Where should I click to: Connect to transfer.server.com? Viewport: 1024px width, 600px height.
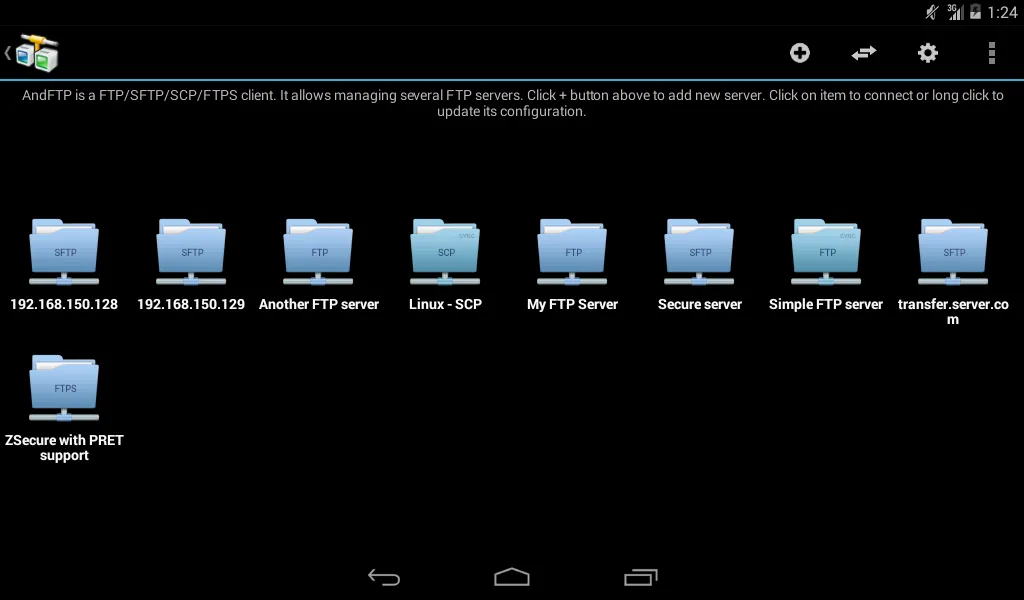pos(953,250)
